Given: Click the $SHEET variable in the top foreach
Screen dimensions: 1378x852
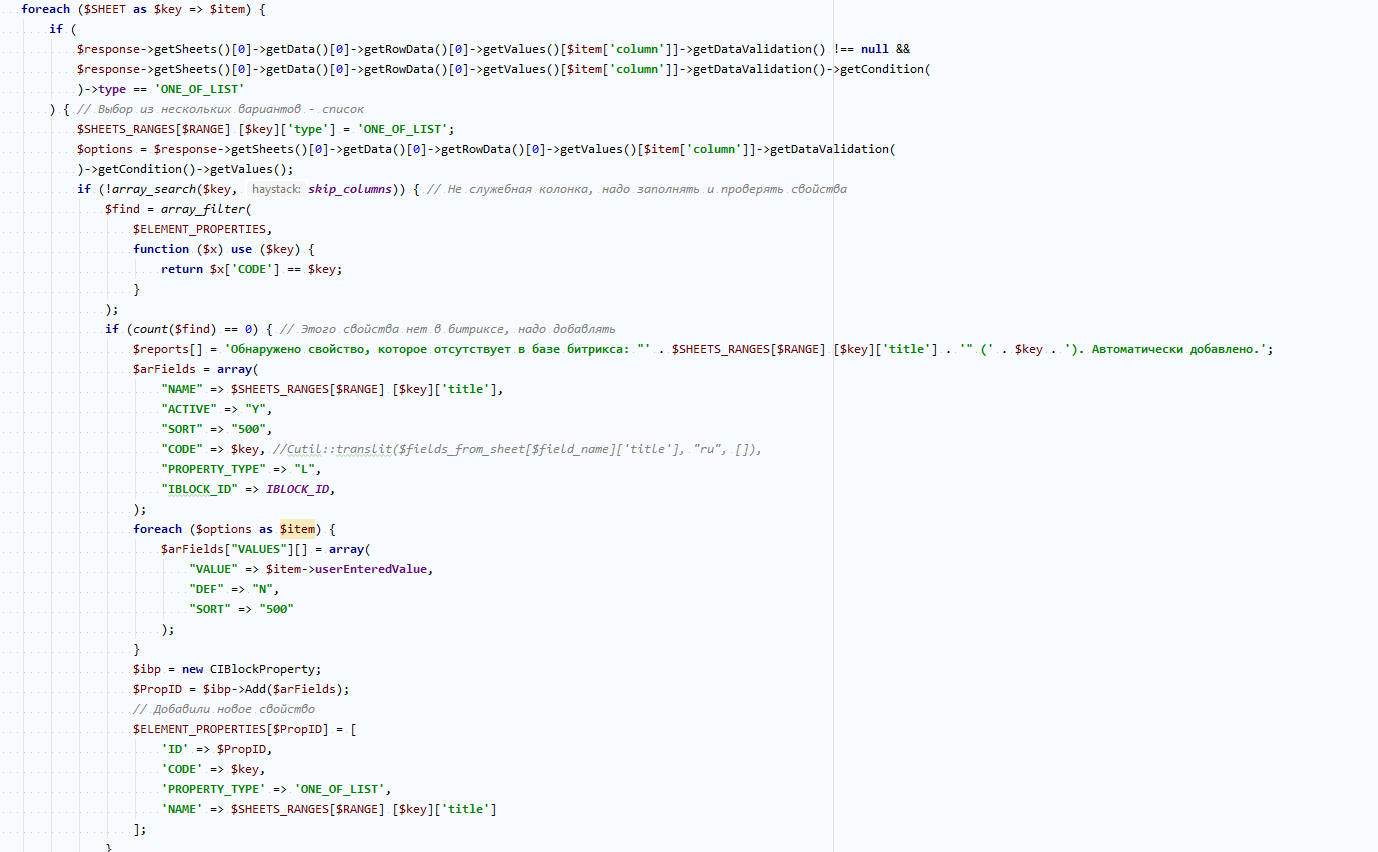Looking at the screenshot, I should pyautogui.click(x=107, y=9).
